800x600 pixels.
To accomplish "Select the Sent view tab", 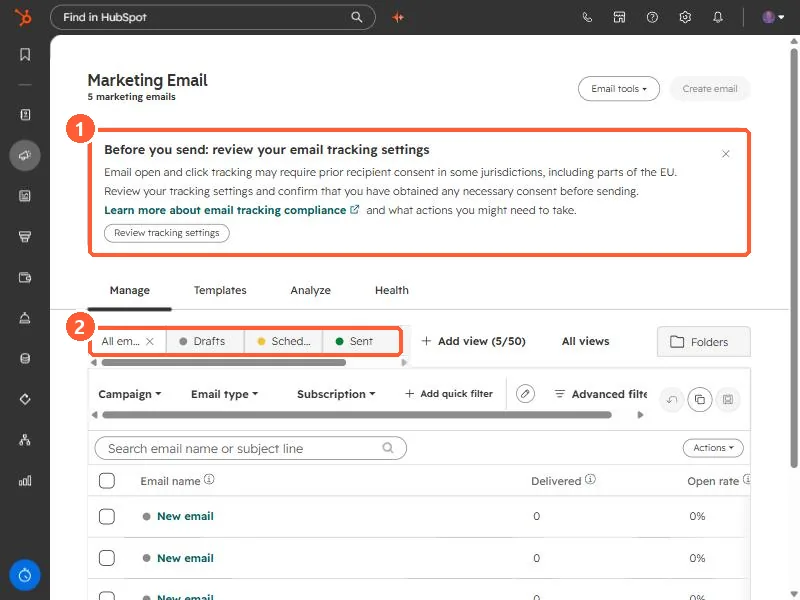I will click(x=361, y=341).
